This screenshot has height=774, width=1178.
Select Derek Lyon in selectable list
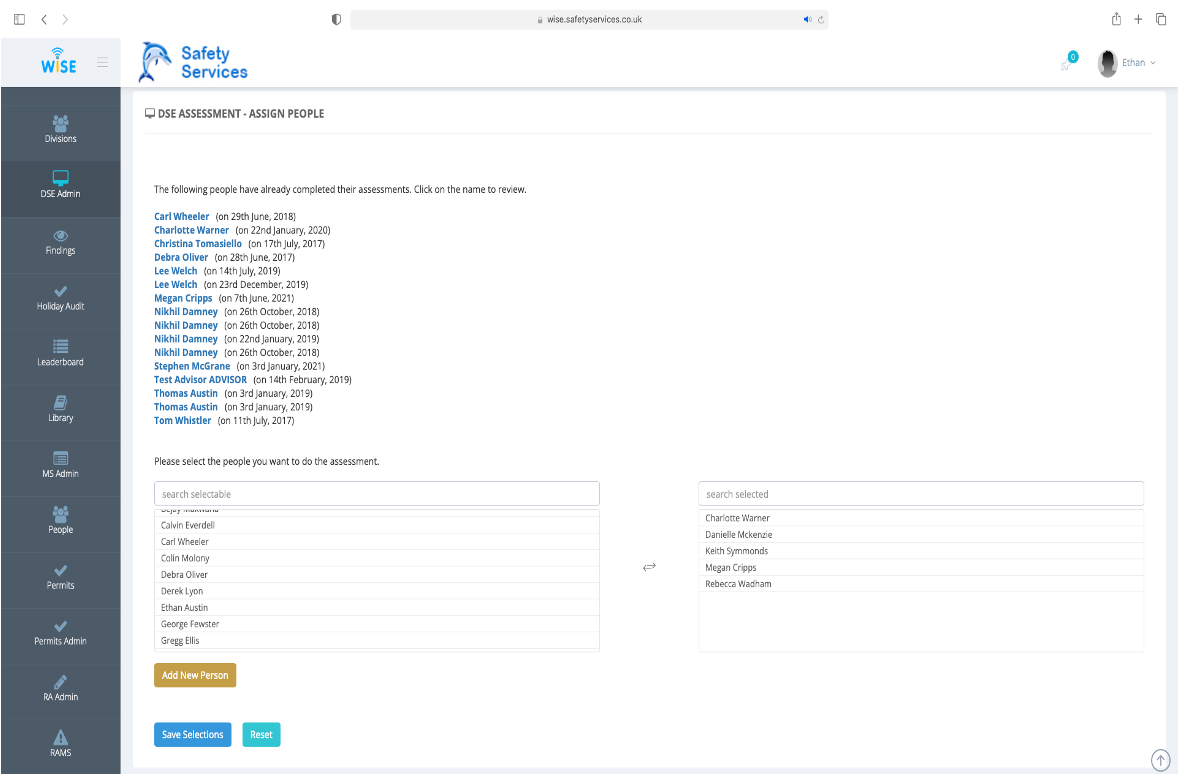[376, 591]
